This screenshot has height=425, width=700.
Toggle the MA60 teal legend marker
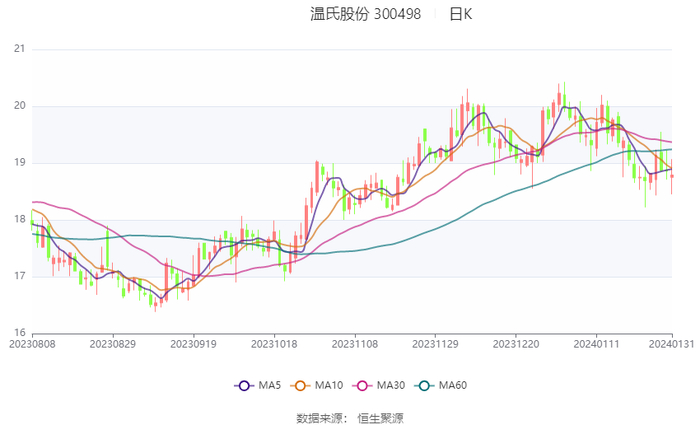click(x=424, y=386)
